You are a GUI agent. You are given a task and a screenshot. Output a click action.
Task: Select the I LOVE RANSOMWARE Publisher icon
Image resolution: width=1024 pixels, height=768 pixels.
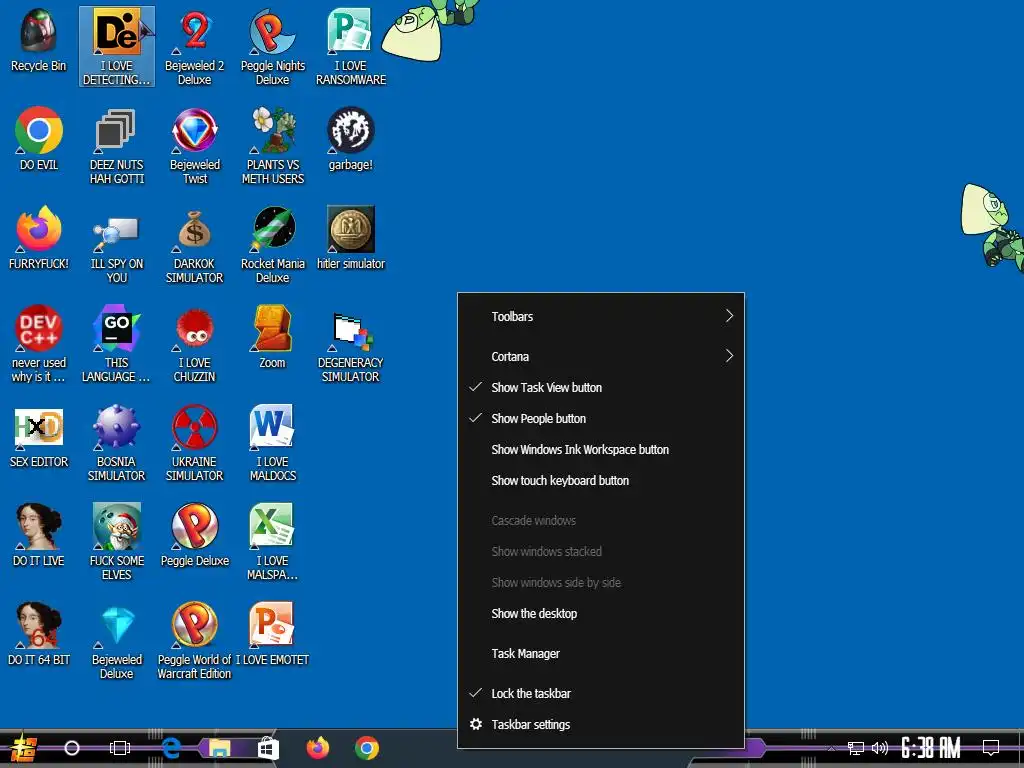point(351,47)
